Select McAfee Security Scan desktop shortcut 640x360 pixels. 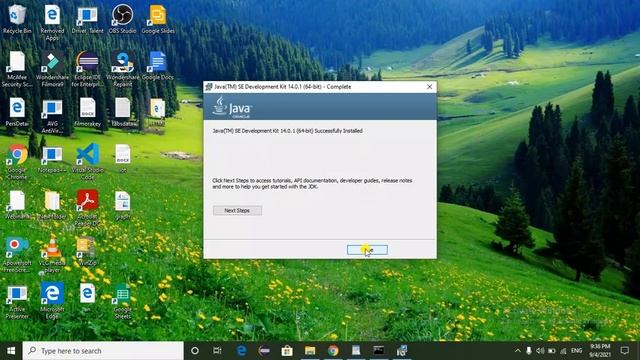coord(17,69)
